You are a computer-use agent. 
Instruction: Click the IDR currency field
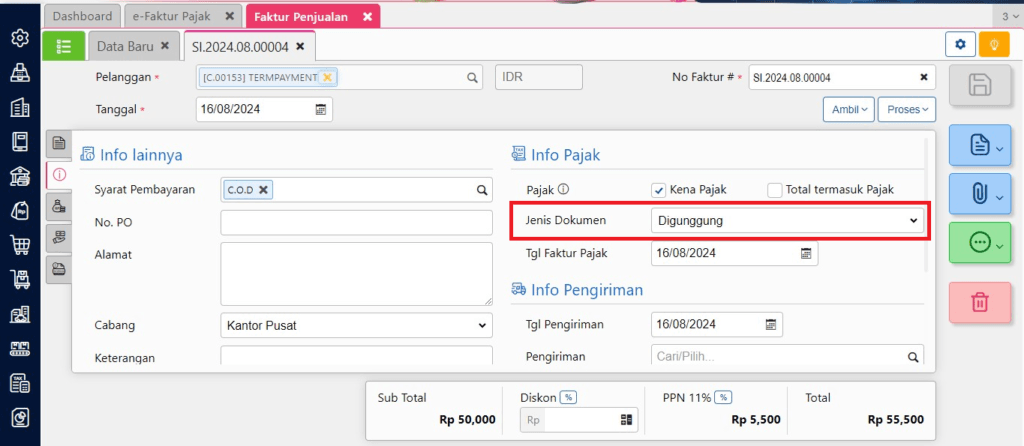[539, 77]
